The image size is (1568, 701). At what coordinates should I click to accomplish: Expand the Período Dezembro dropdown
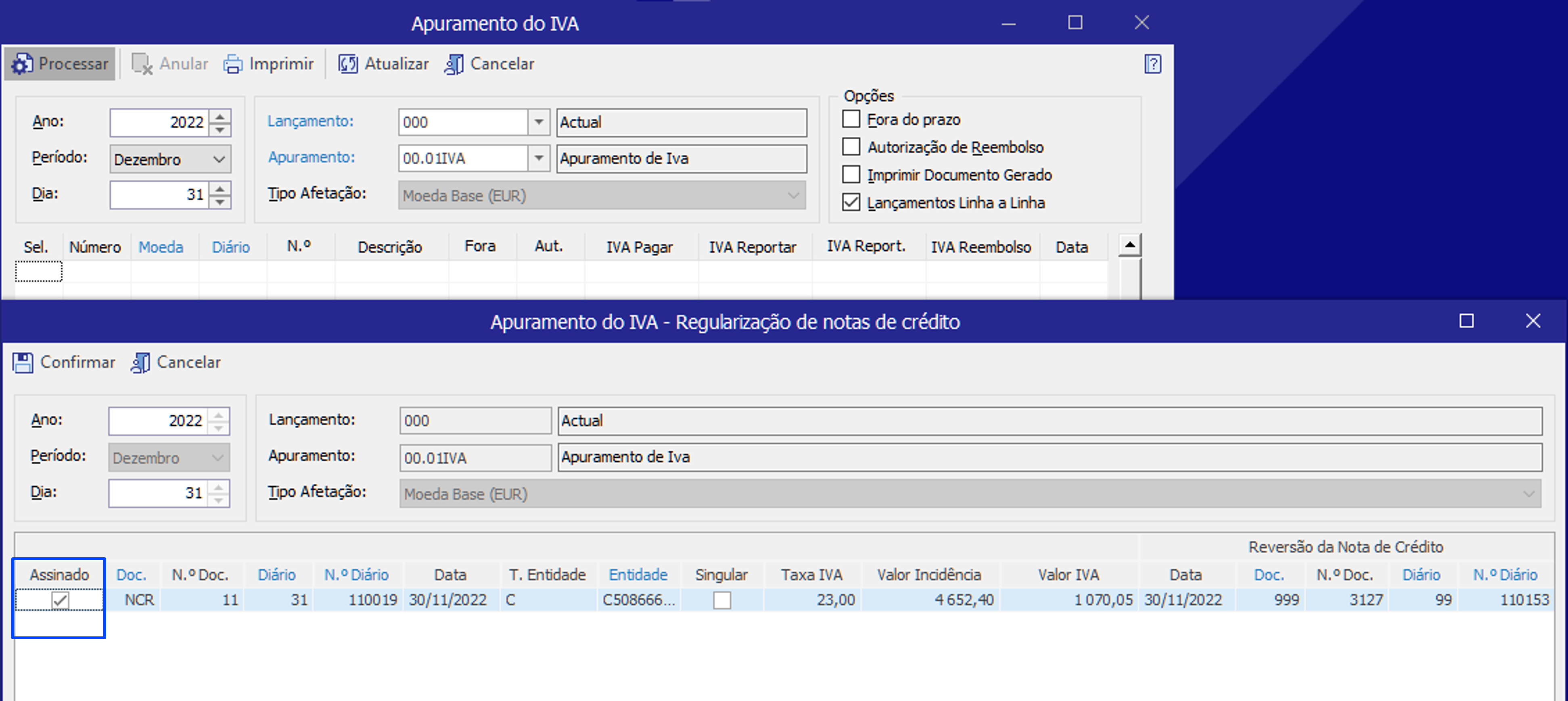coord(170,159)
